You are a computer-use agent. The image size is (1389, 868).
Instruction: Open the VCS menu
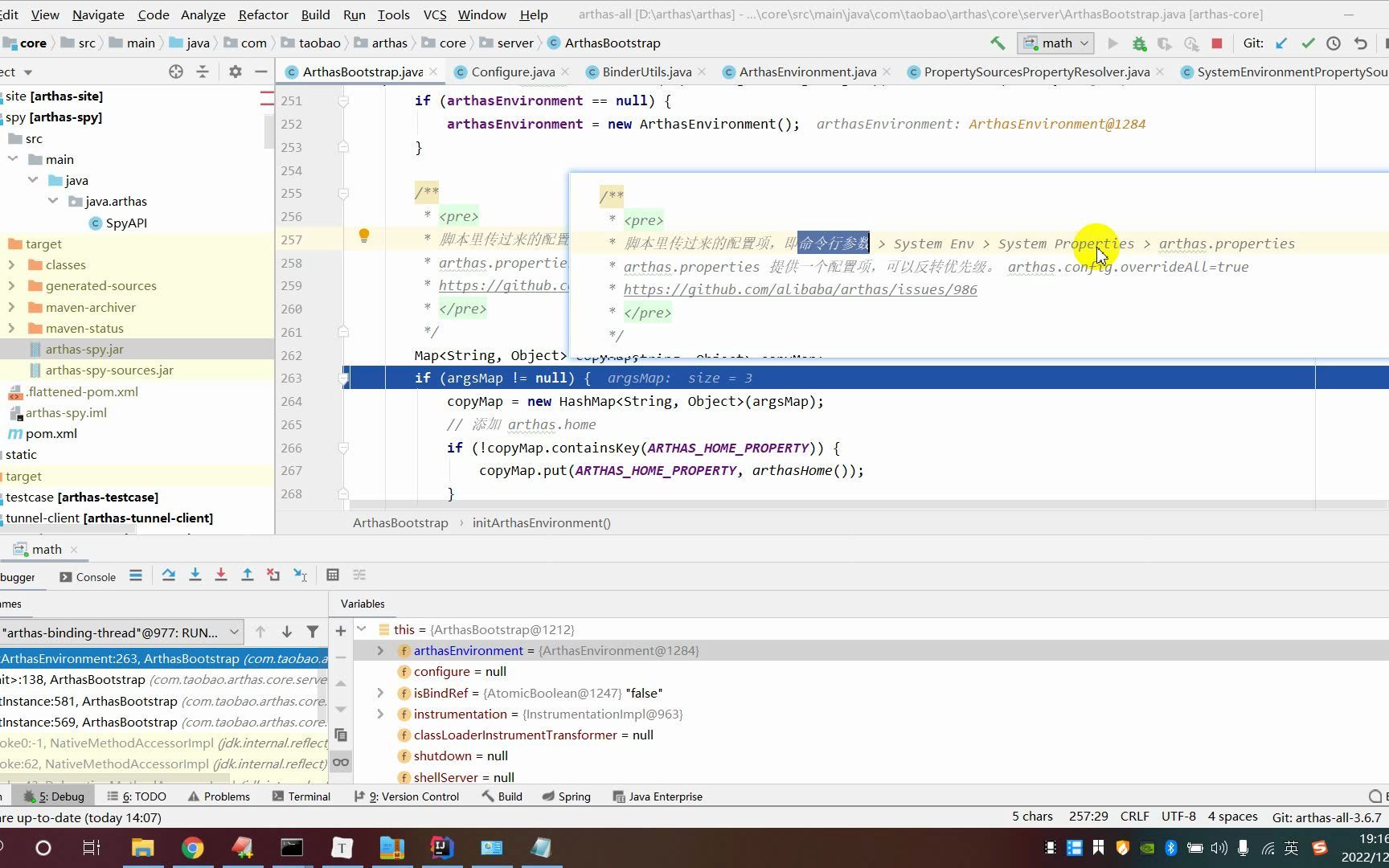435,14
